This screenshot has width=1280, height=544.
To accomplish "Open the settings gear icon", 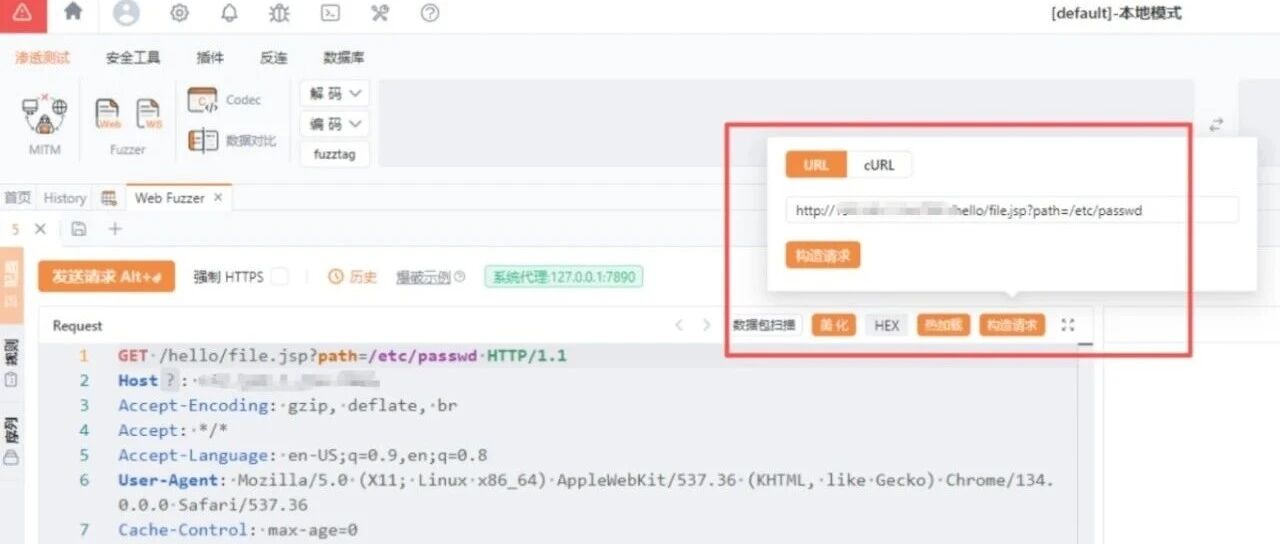I will (x=179, y=13).
